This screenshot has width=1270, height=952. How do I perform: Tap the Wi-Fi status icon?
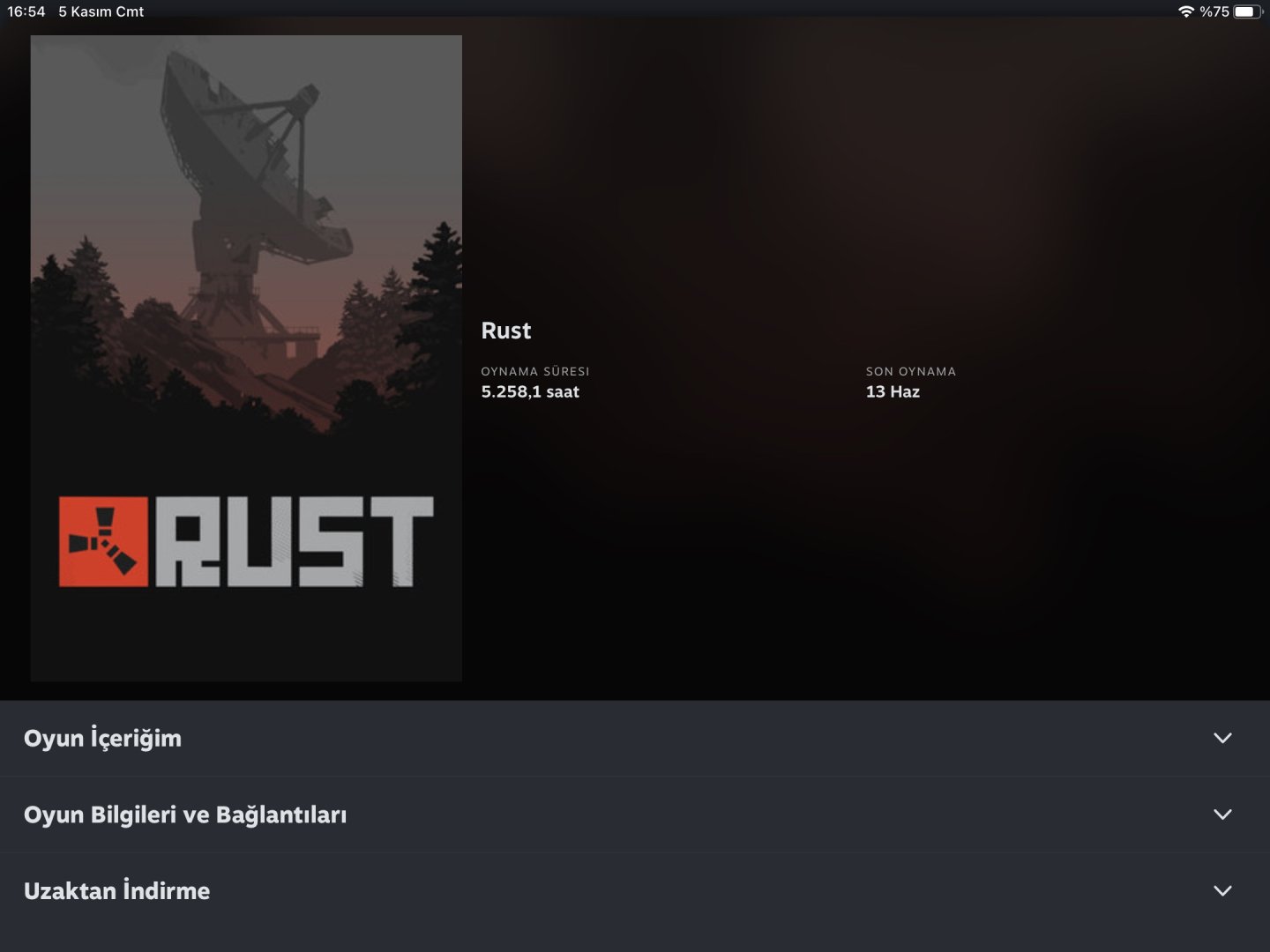tap(1185, 11)
